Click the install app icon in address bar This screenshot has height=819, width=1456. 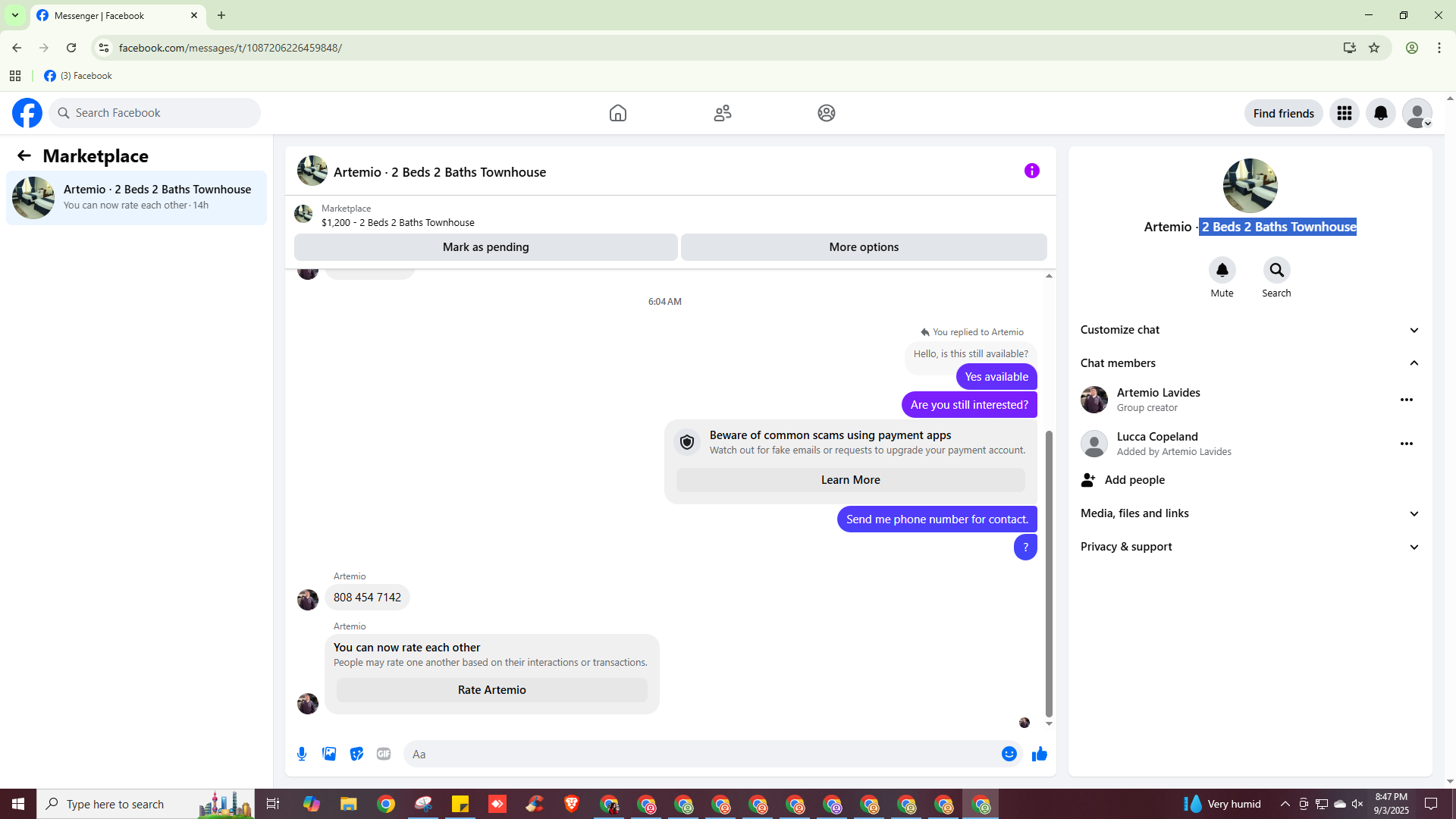1350,48
